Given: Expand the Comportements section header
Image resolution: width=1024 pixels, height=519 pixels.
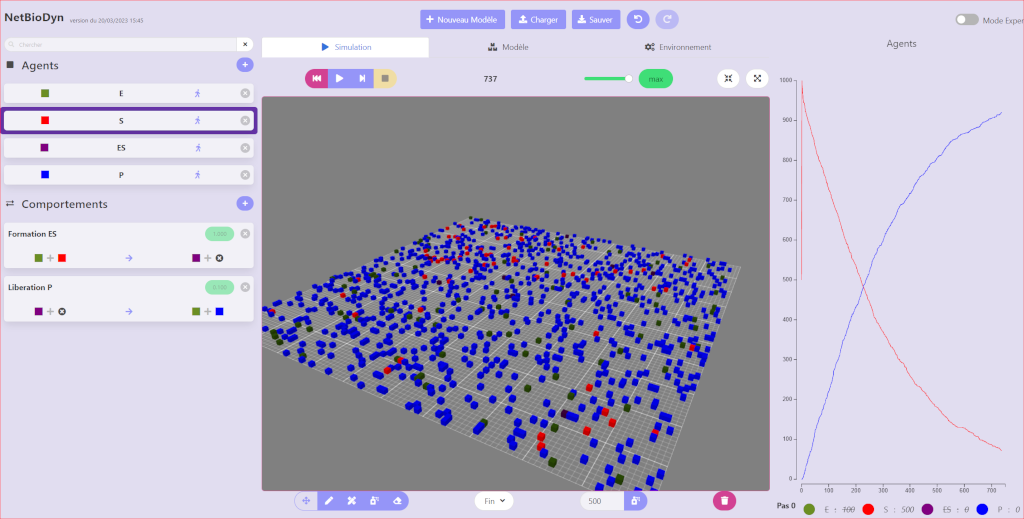Looking at the screenshot, I should [x=64, y=204].
